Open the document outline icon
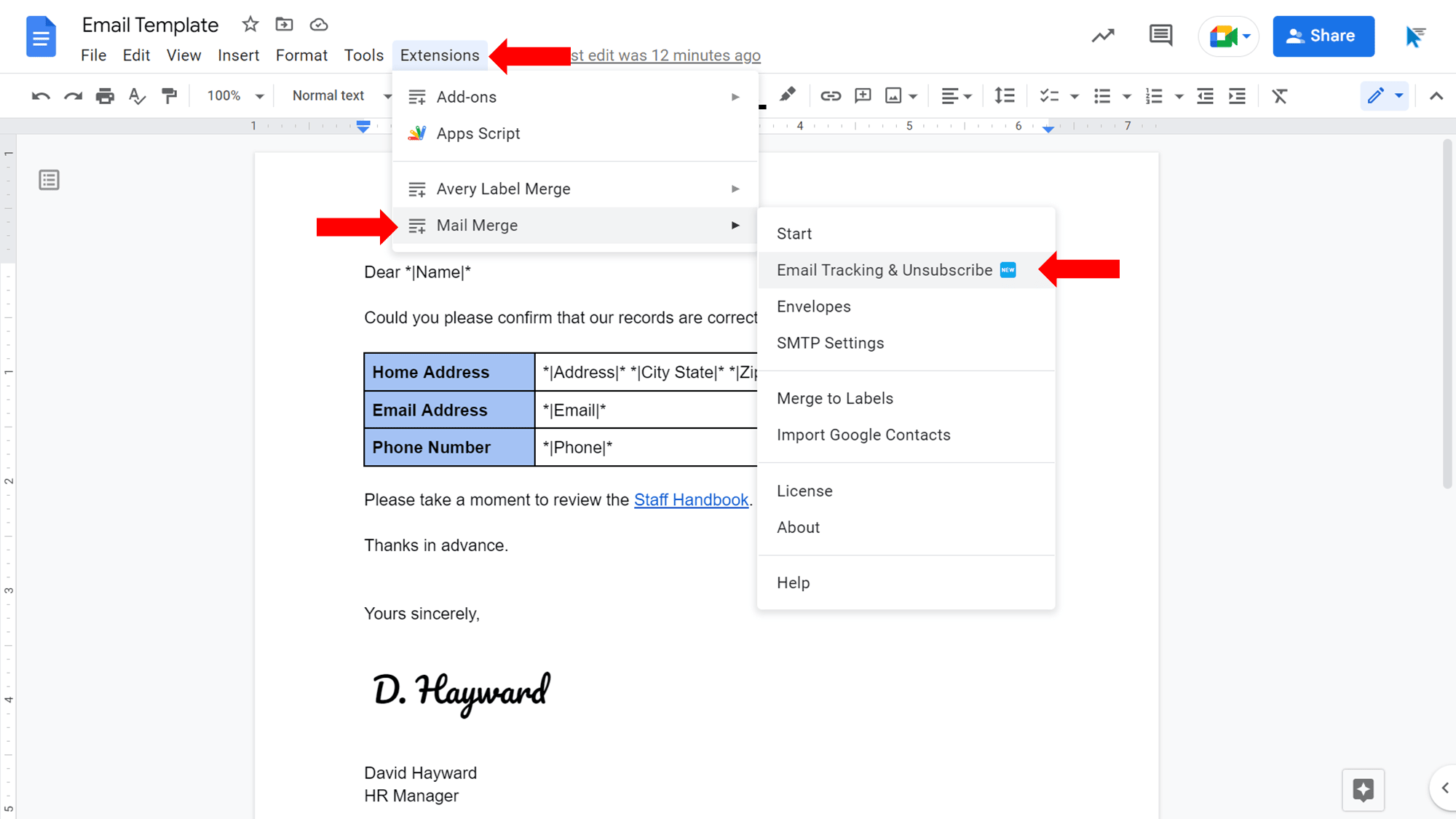The height and width of the screenshot is (819, 1456). 50,180
